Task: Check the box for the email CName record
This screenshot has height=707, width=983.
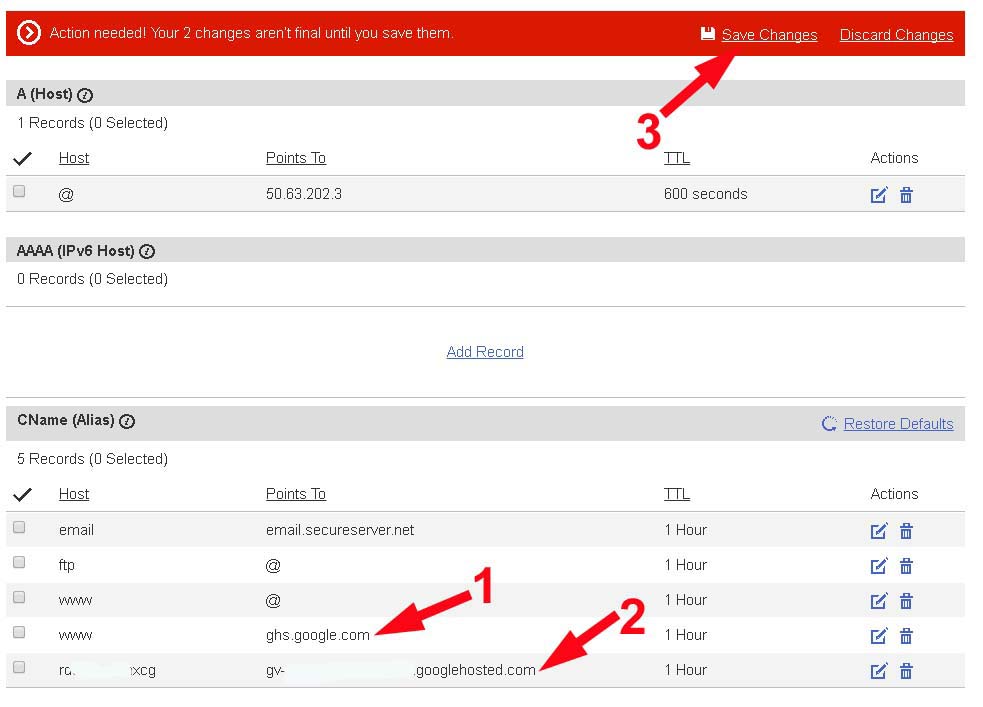Action: [x=19, y=528]
